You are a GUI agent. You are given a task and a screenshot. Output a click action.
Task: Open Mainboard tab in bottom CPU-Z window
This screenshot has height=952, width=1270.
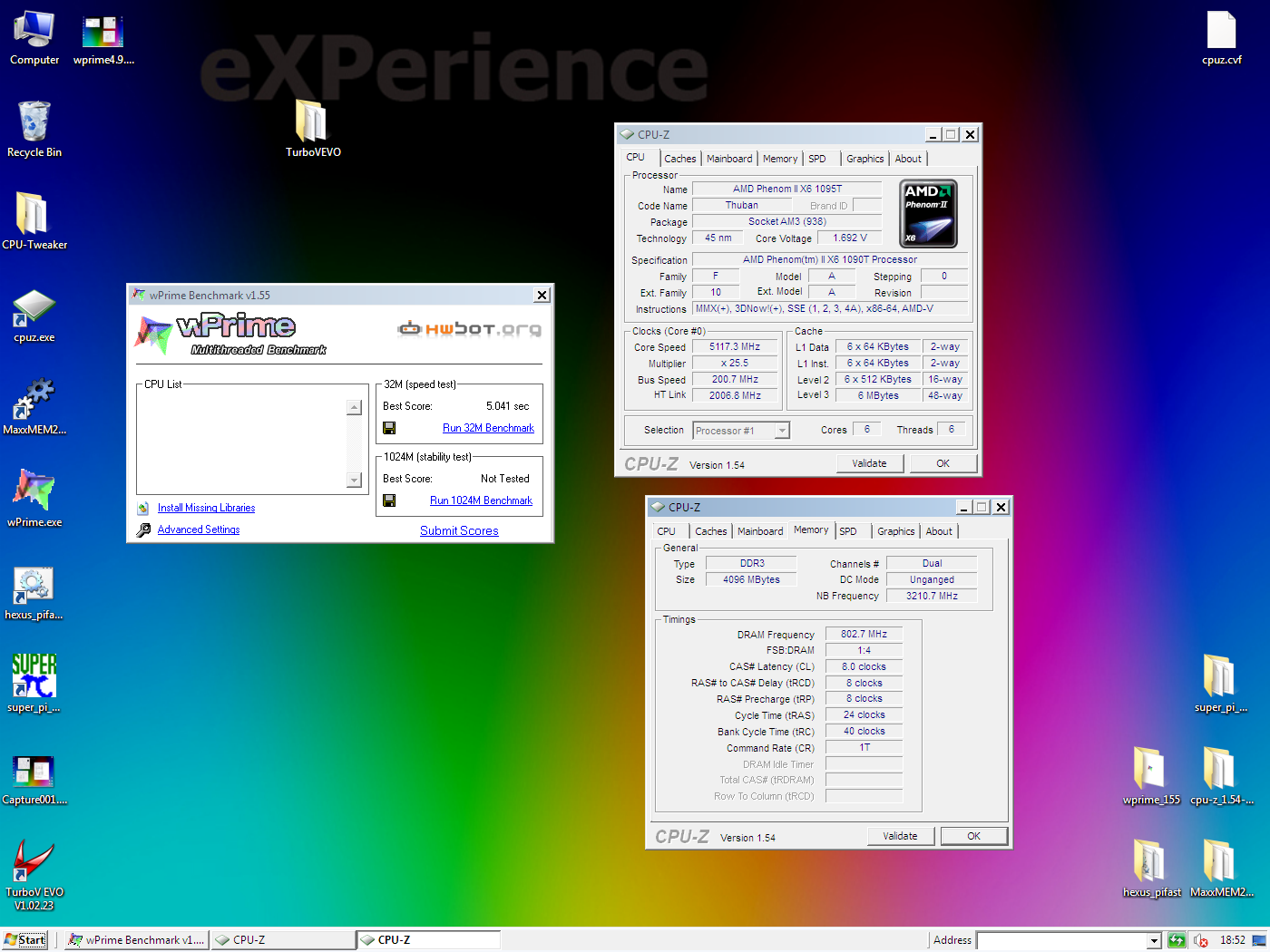tap(760, 531)
